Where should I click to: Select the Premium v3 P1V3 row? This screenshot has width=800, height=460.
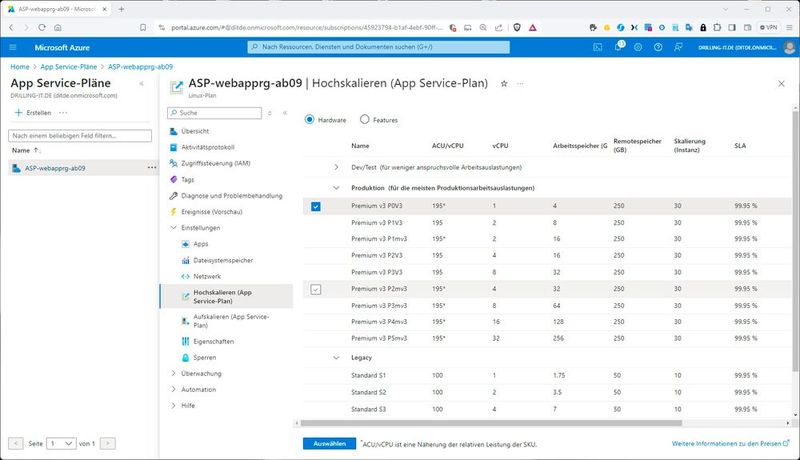[547, 223]
